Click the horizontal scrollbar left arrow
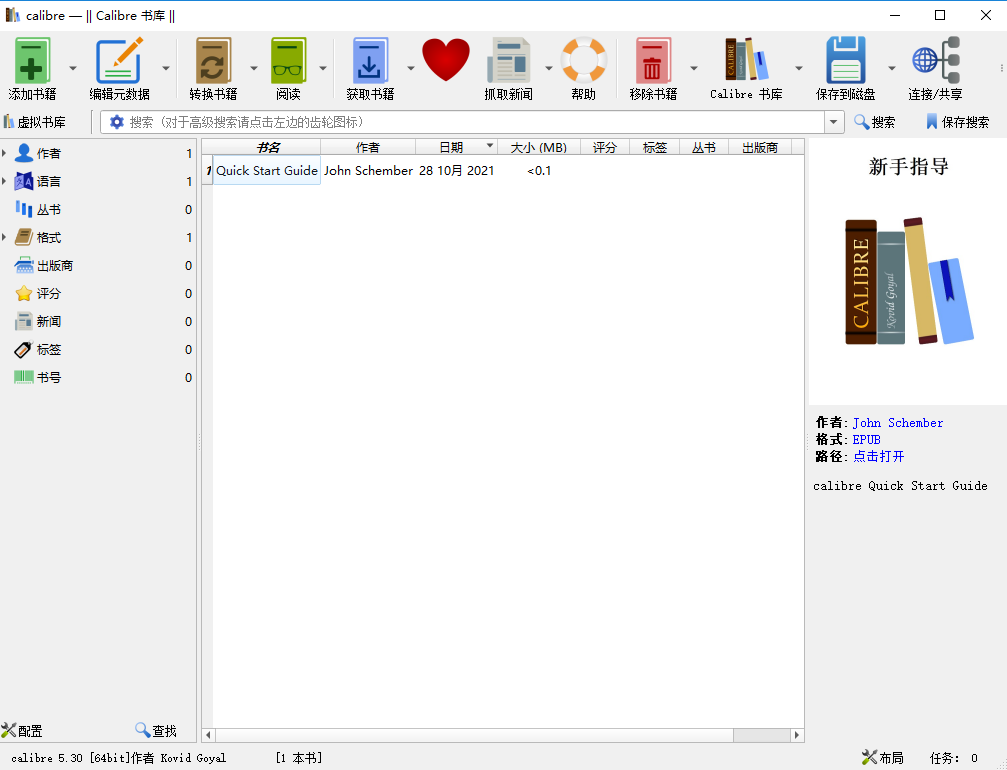Viewport: 1007px width, 770px height. coord(208,735)
